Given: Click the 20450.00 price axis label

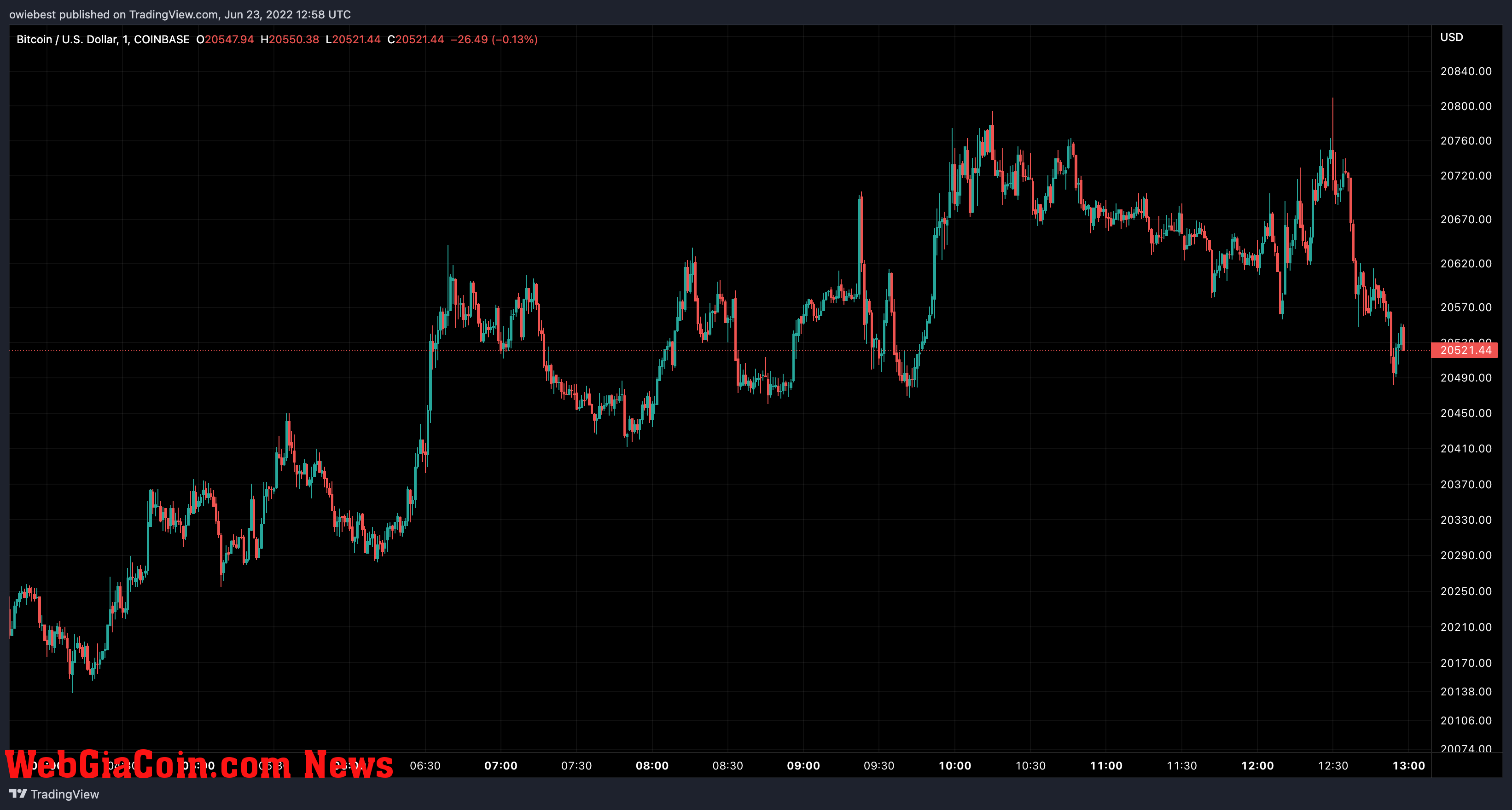Looking at the screenshot, I should (1465, 413).
